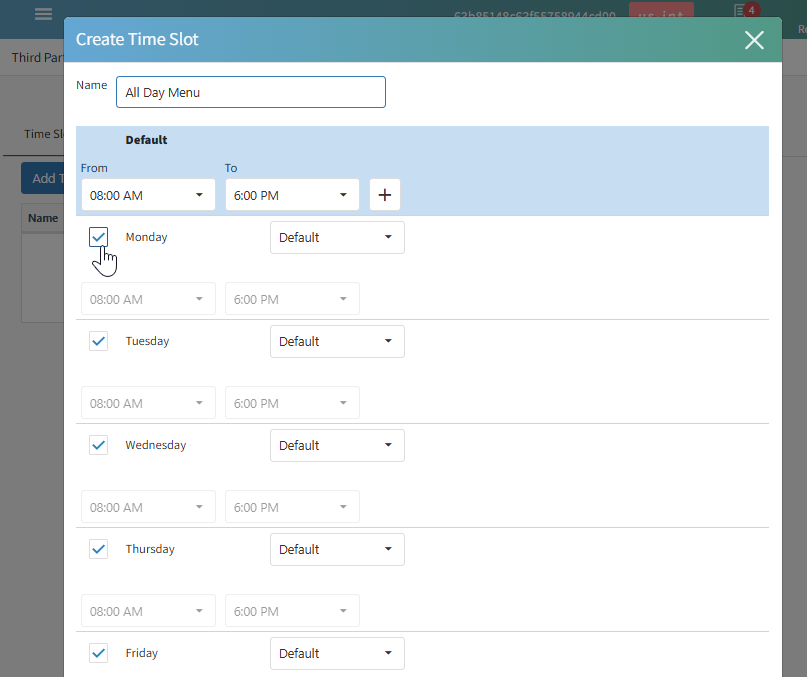Expand Friday's Default dropdown
This screenshot has width=807, height=677.
(x=337, y=653)
